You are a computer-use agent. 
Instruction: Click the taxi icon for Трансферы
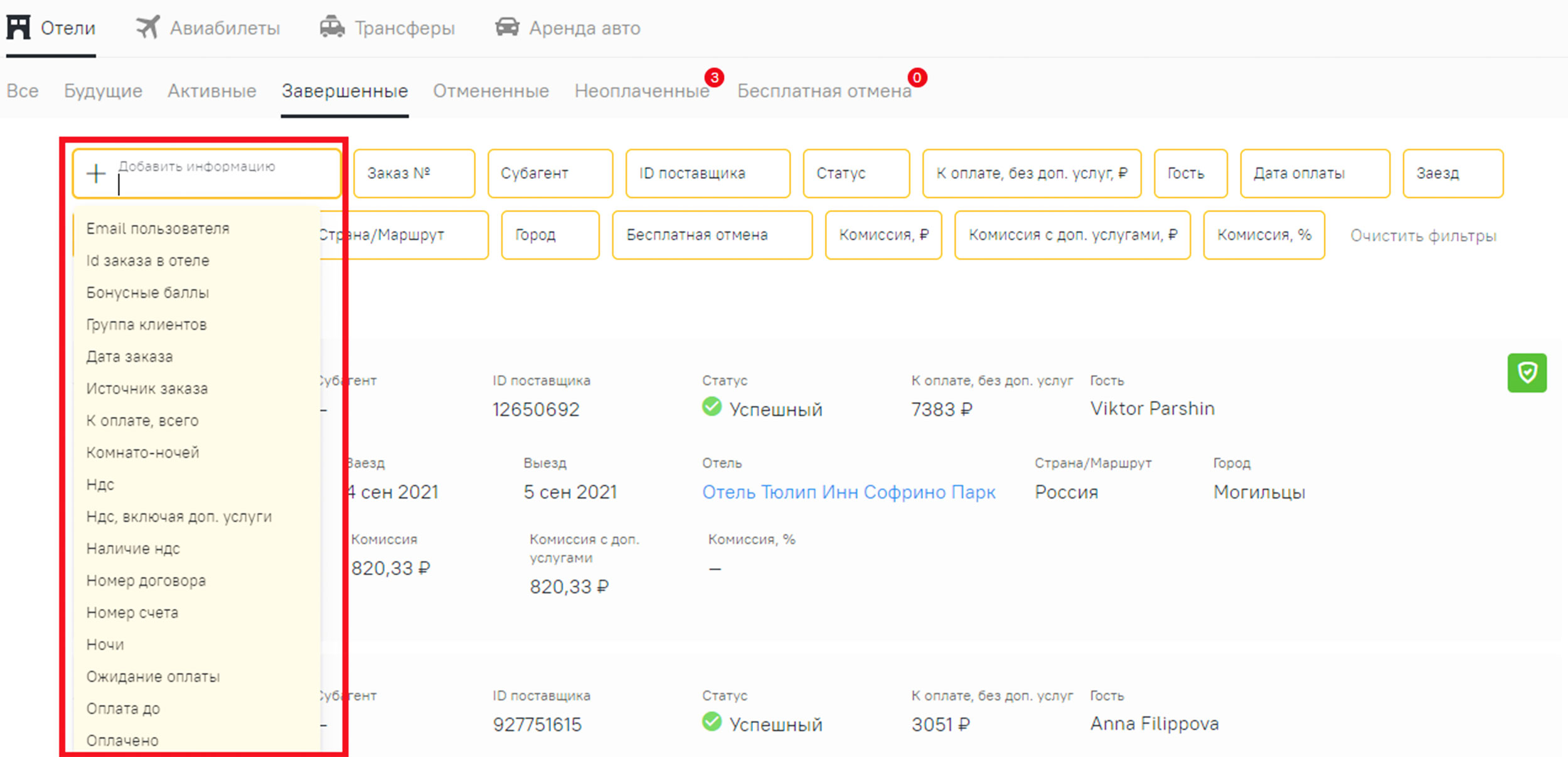tap(332, 28)
